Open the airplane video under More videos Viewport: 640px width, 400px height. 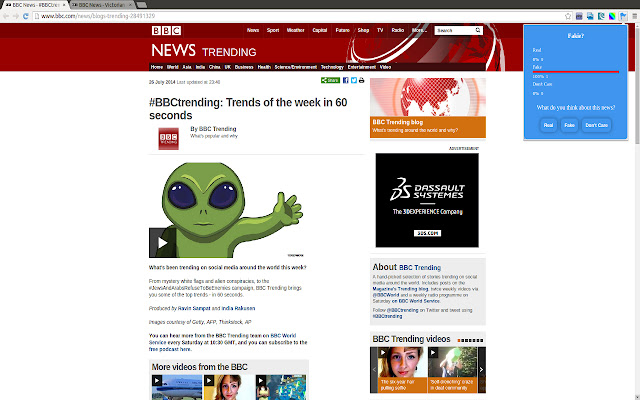(177, 387)
